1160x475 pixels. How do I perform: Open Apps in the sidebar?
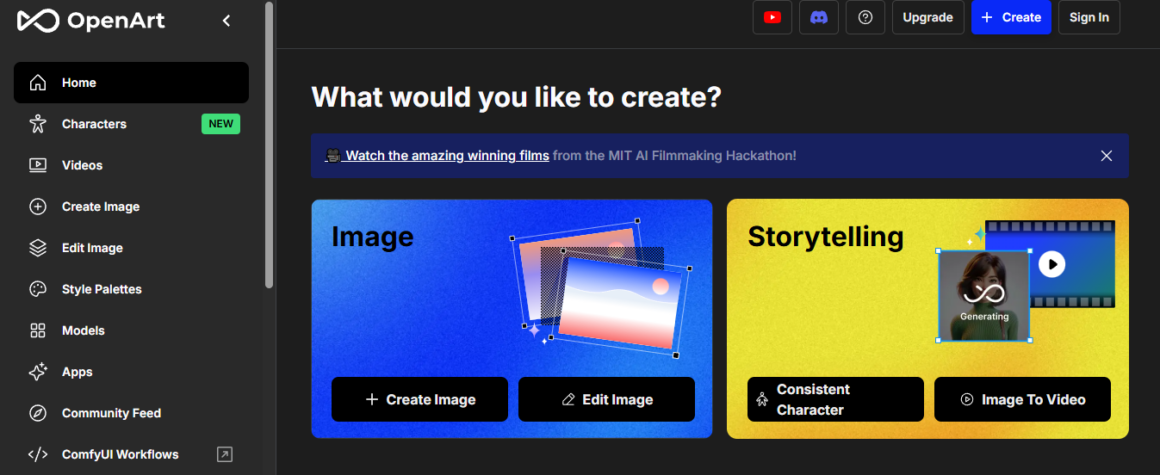pos(131,371)
